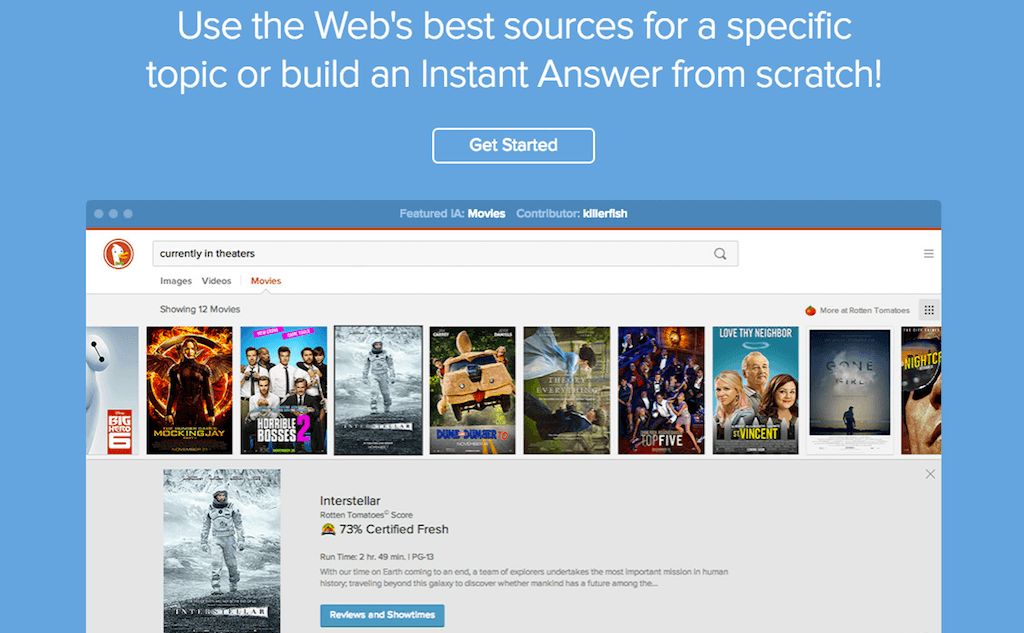Open the St. Vincent movie poster
1024x633 pixels.
click(x=755, y=390)
